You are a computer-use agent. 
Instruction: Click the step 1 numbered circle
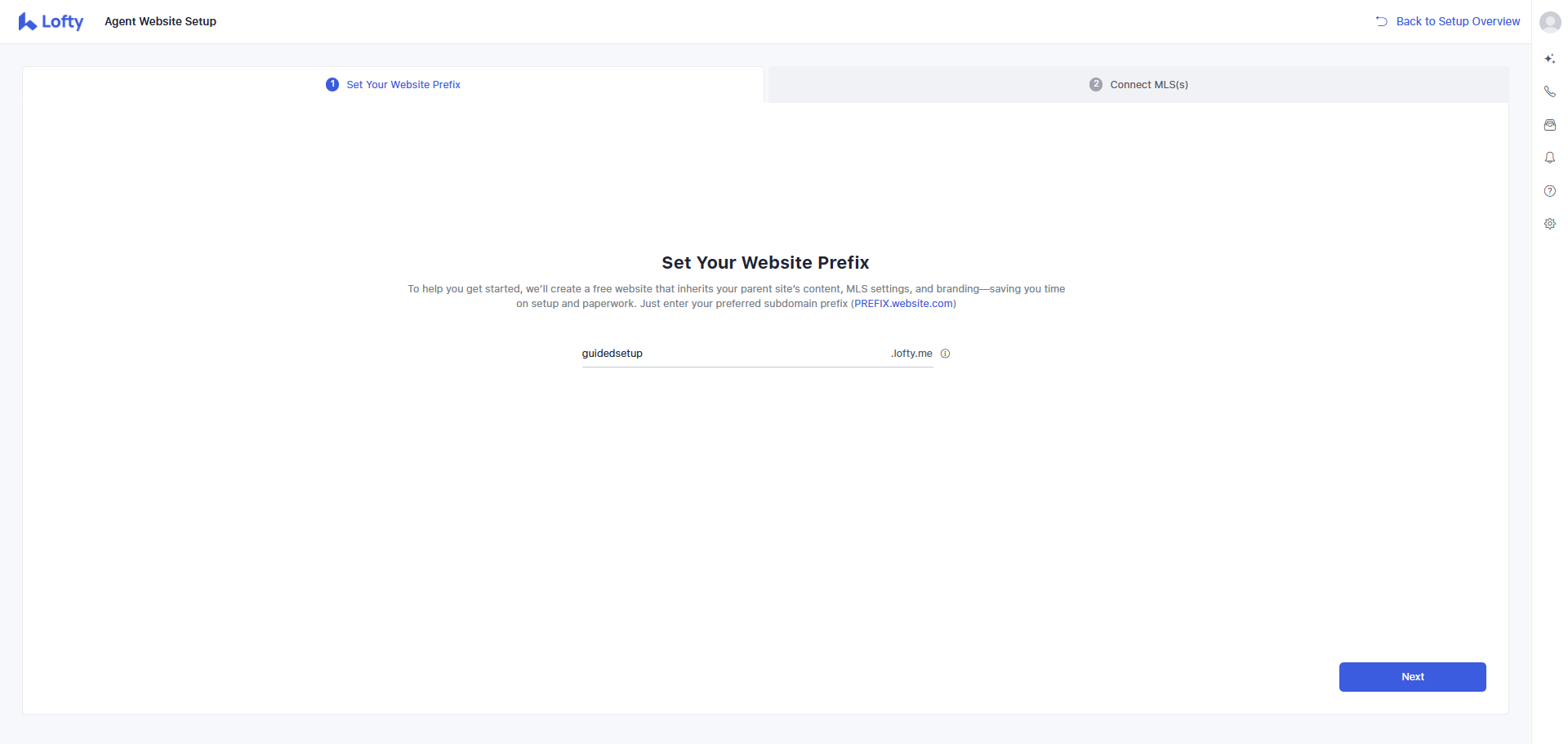332,84
